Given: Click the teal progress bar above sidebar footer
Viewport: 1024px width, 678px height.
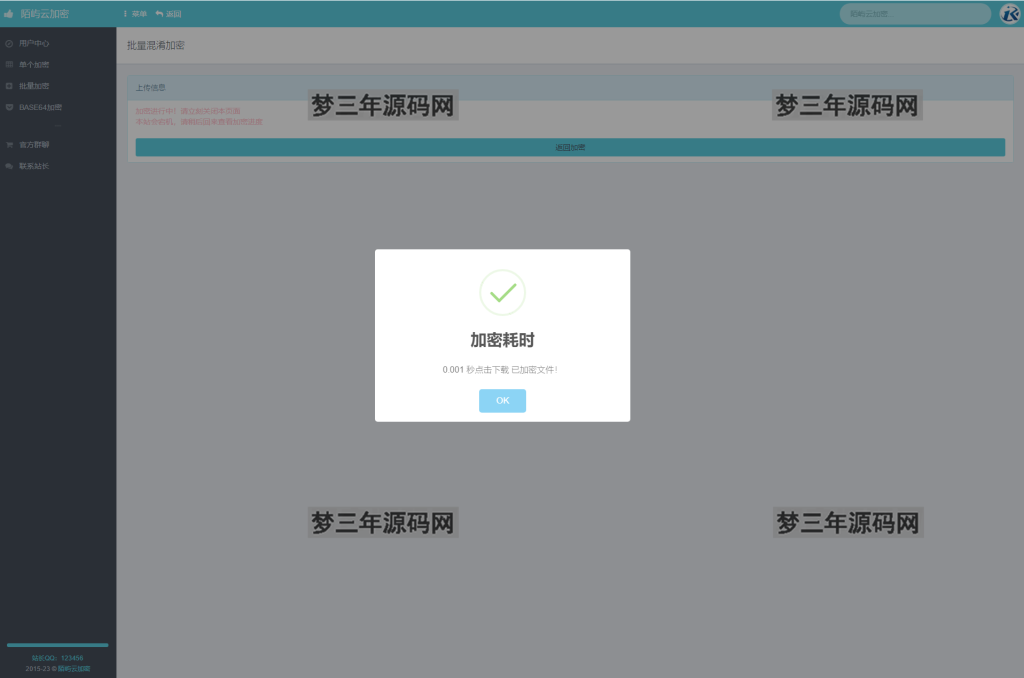Looking at the screenshot, I should pyautogui.click(x=57, y=645).
